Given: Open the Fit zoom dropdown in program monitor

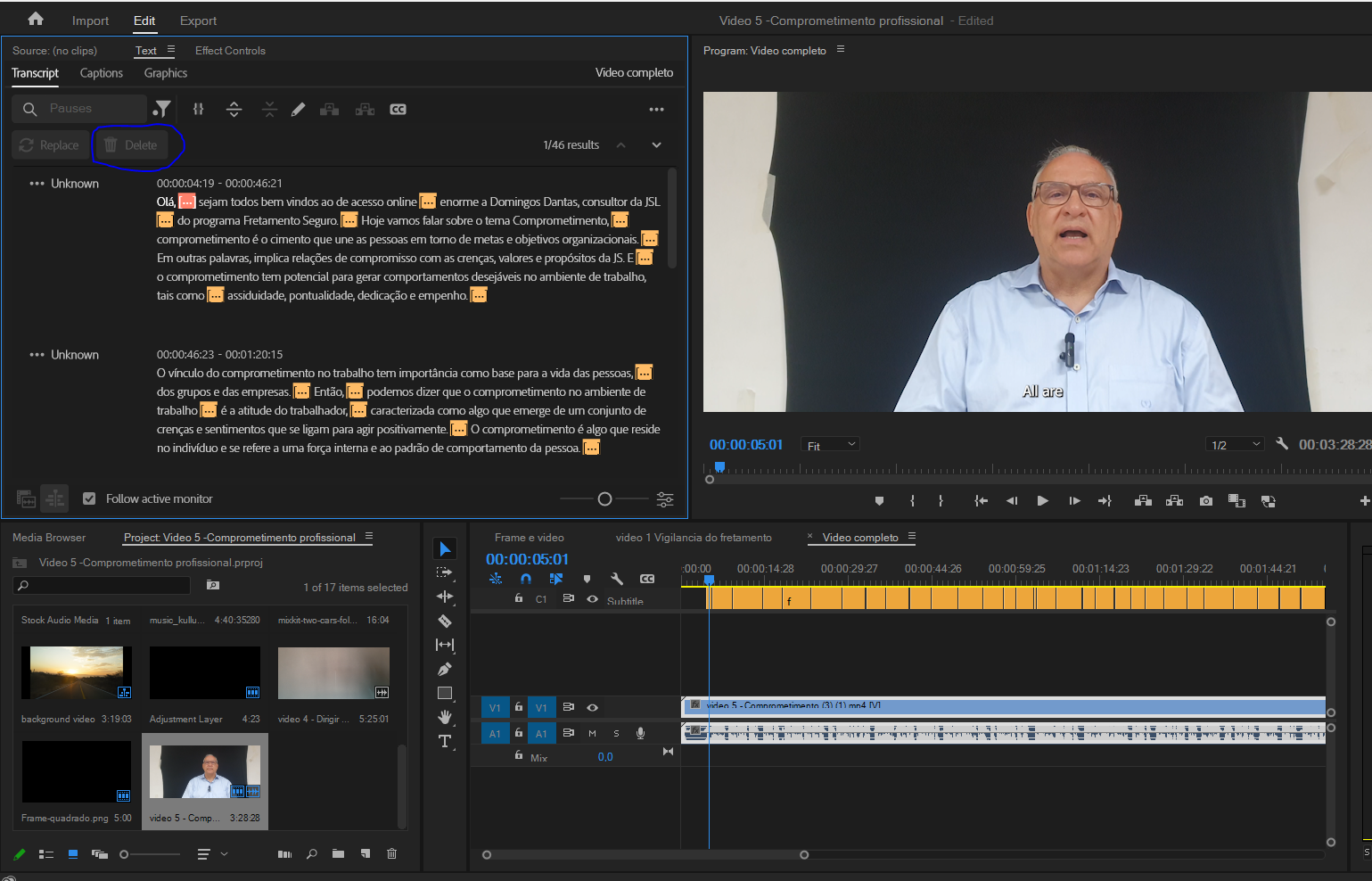Looking at the screenshot, I should [x=830, y=443].
